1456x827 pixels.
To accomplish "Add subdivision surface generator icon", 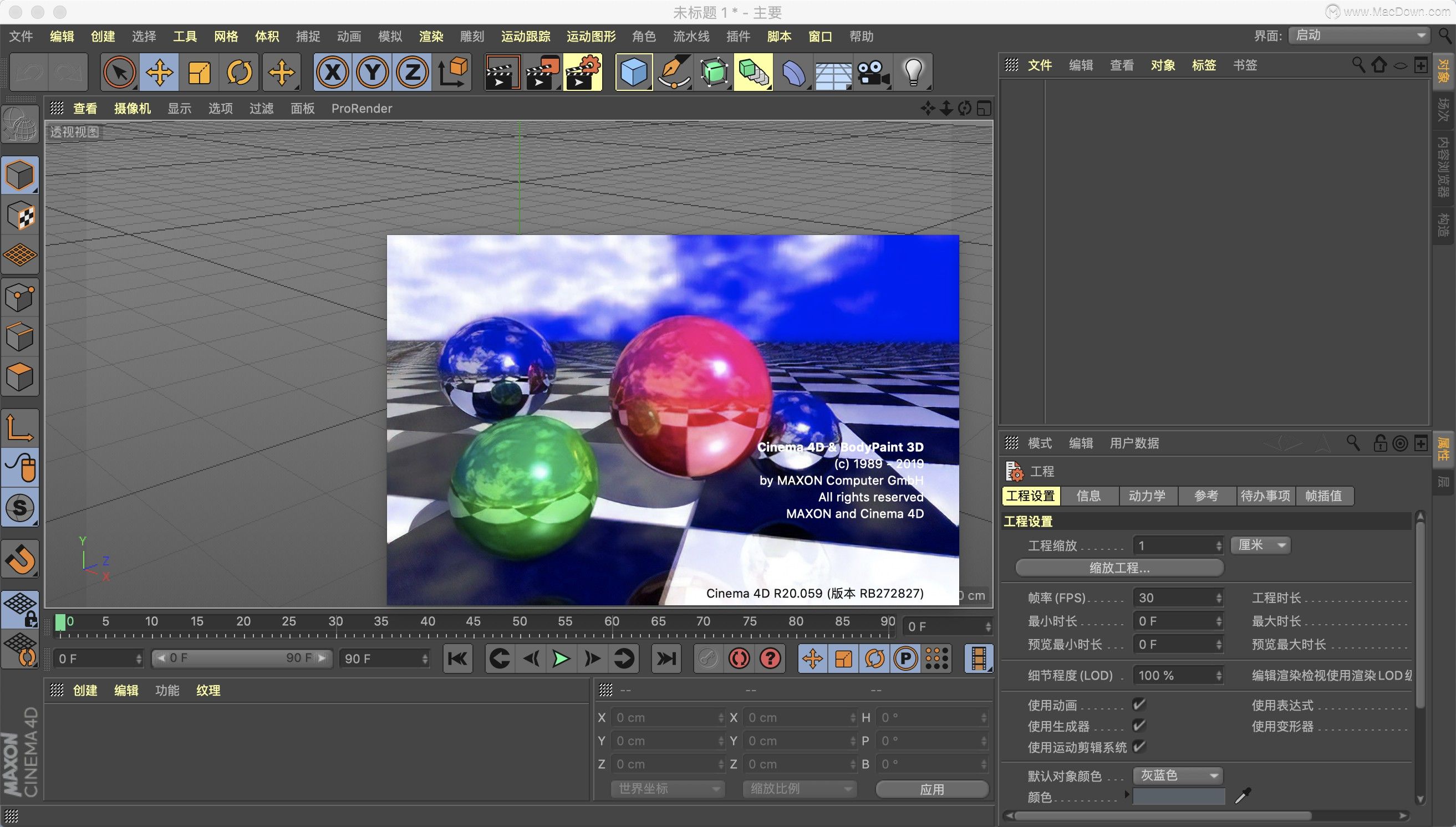I will tap(714, 73).
